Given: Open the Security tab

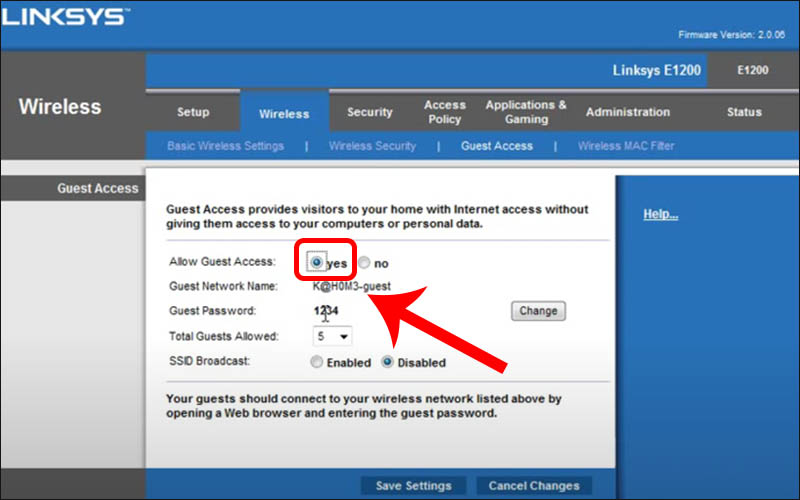Looking at the screenshot, I should 370,112.
